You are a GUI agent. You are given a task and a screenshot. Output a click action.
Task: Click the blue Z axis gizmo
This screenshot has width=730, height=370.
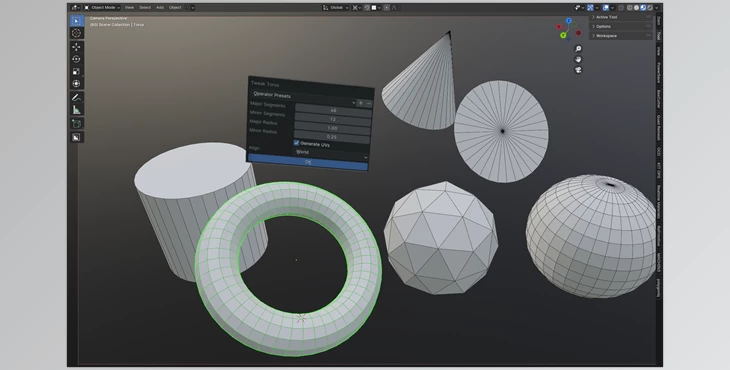point(568,20)
